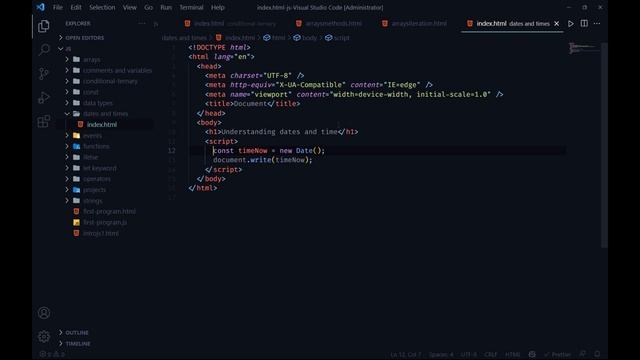
Task: Click CRLF end-of-line selector
Action: (491, 354)
